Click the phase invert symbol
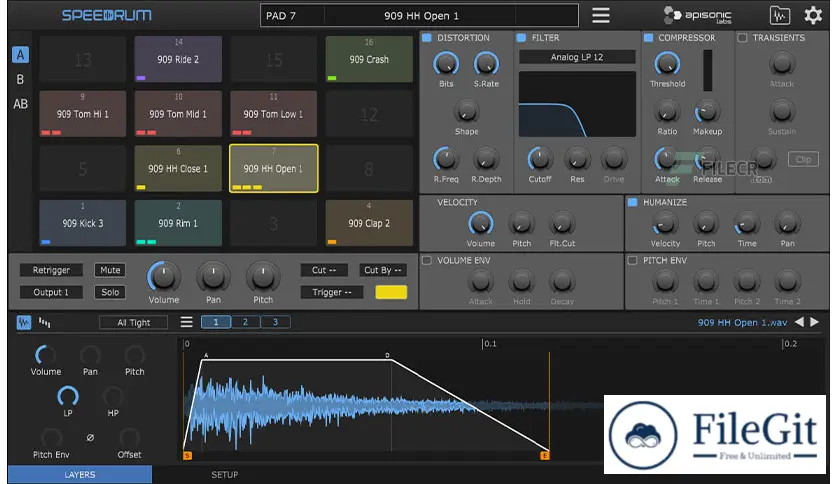This screenshot has width=836, height=484. [90, 438]
